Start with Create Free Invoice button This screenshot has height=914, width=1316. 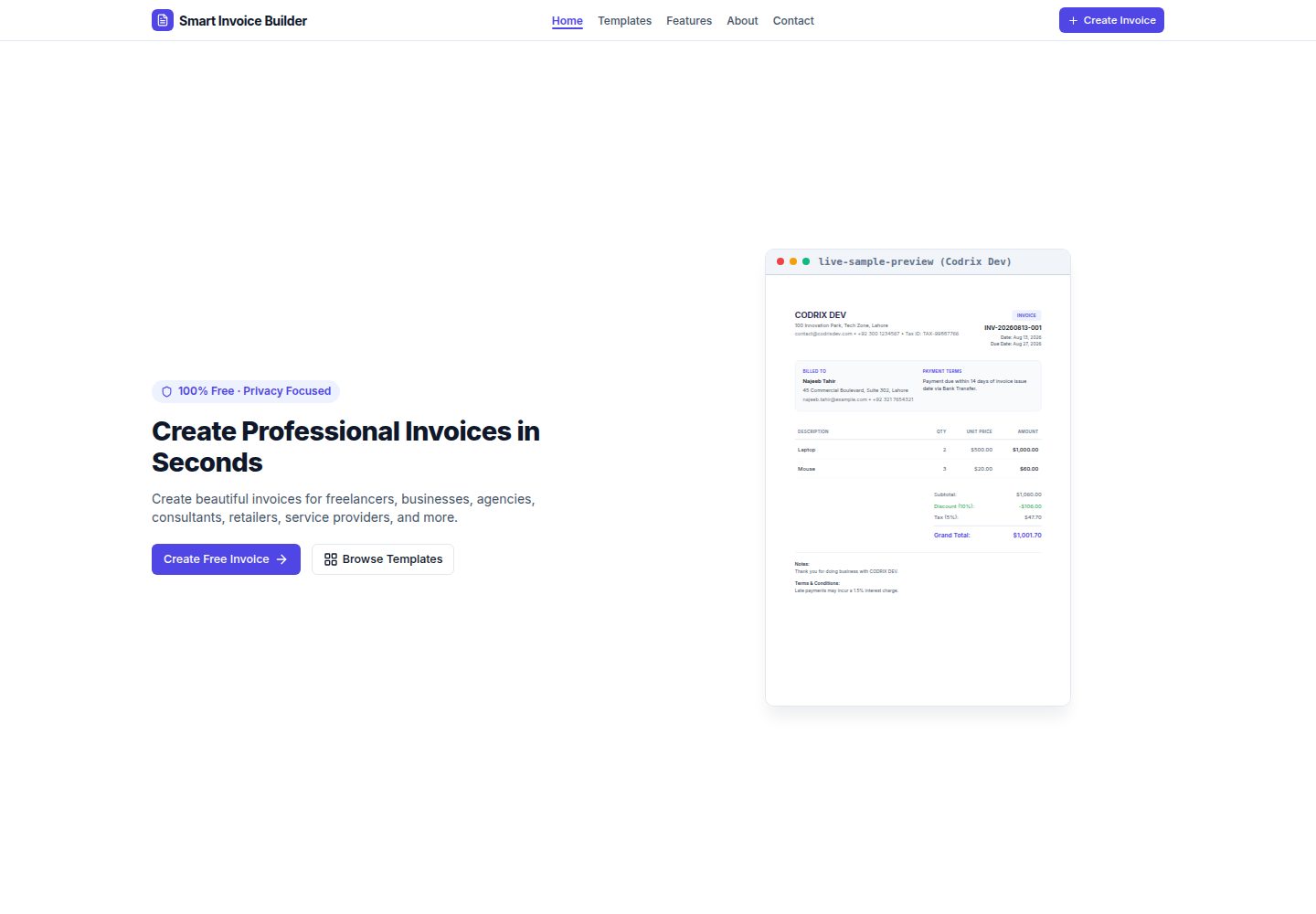coord(226,559)
